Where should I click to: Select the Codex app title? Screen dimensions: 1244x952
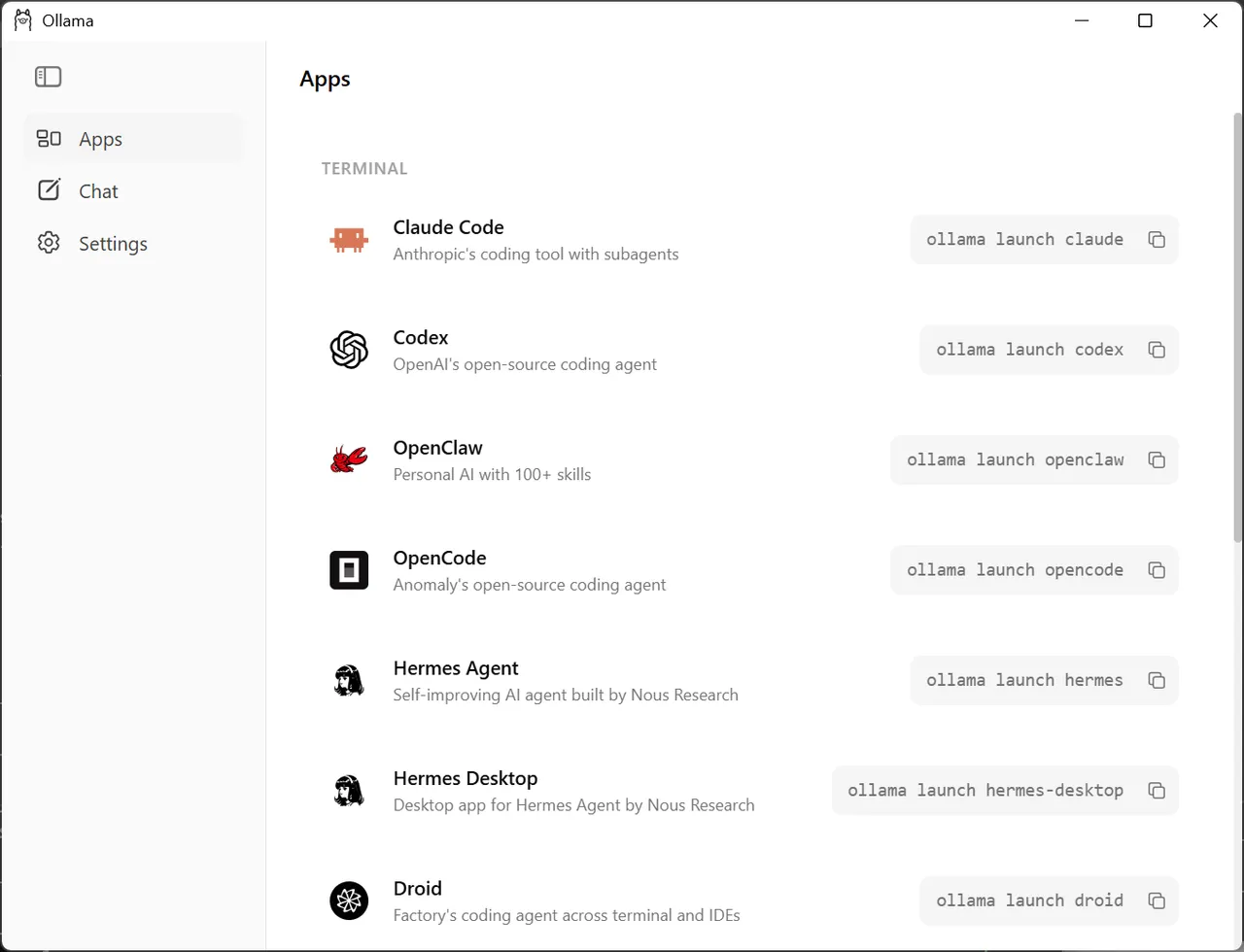(421, 337)
